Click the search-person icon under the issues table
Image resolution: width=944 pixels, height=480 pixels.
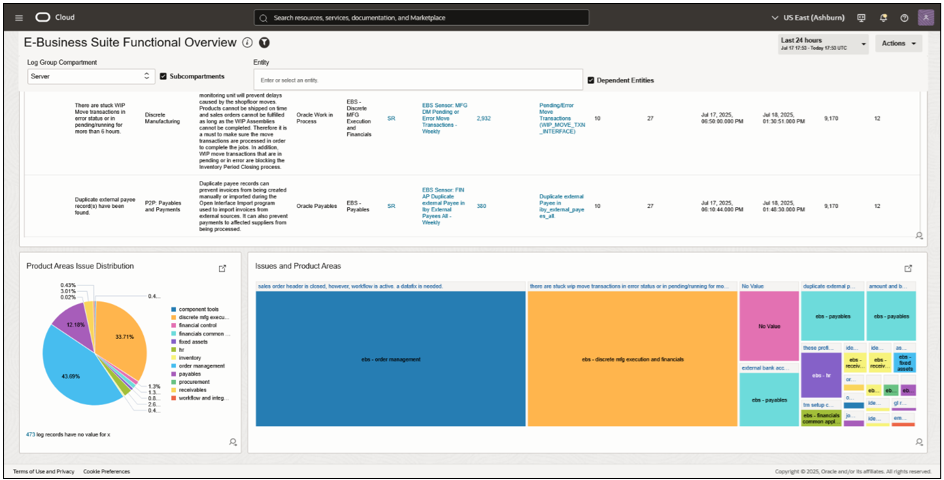[x=919, y=235]
